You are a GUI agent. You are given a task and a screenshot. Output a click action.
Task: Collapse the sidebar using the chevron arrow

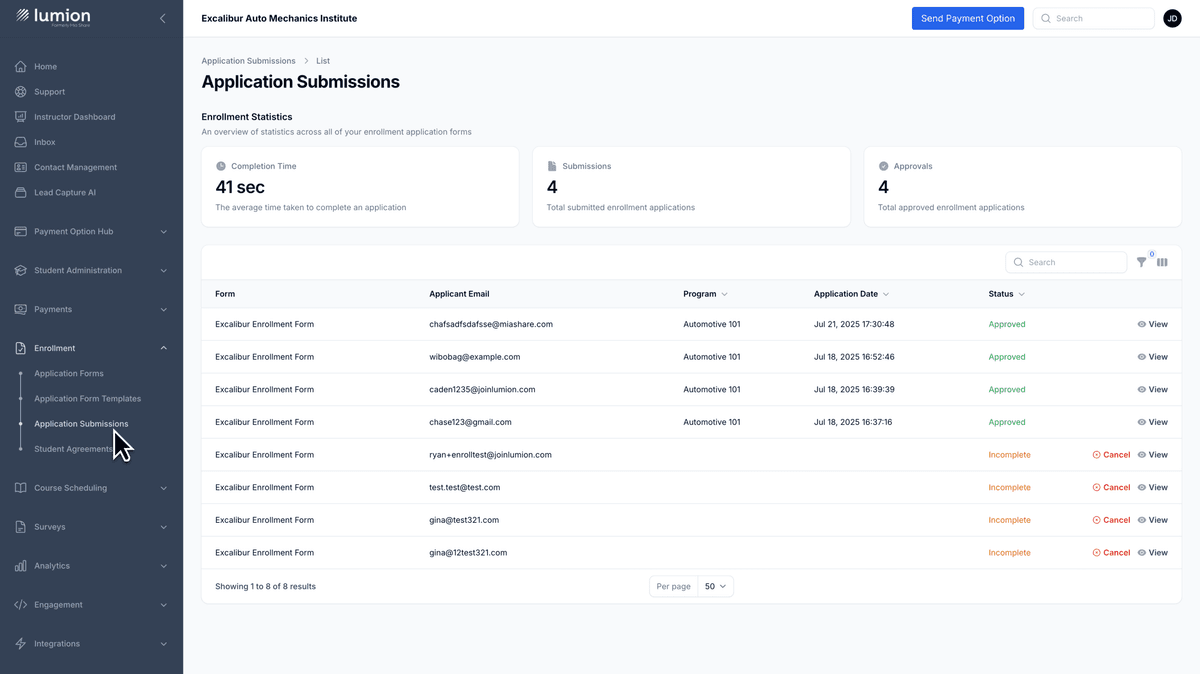point(163,17)
